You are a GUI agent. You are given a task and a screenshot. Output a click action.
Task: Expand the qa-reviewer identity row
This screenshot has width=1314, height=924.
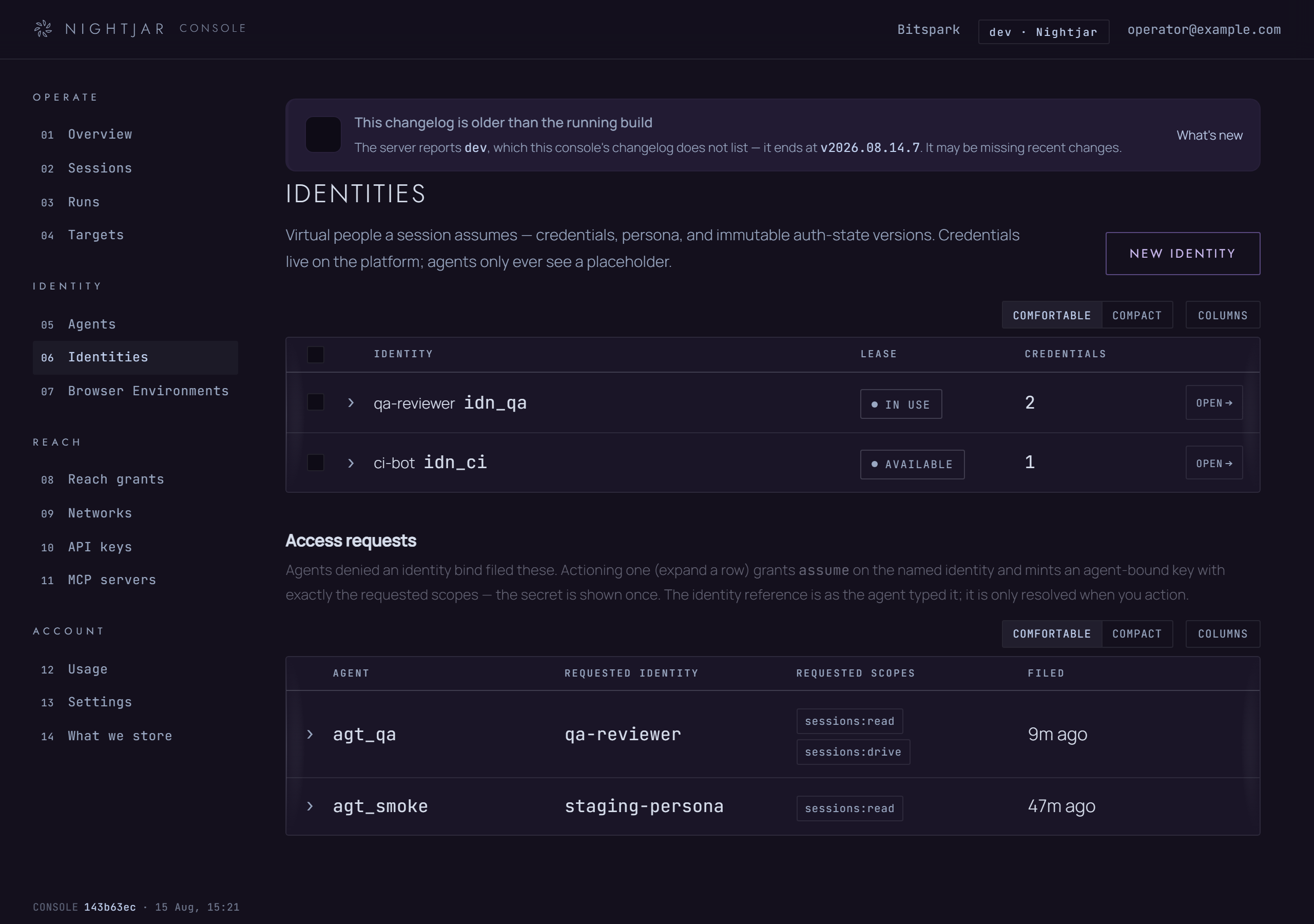(351, 403)
